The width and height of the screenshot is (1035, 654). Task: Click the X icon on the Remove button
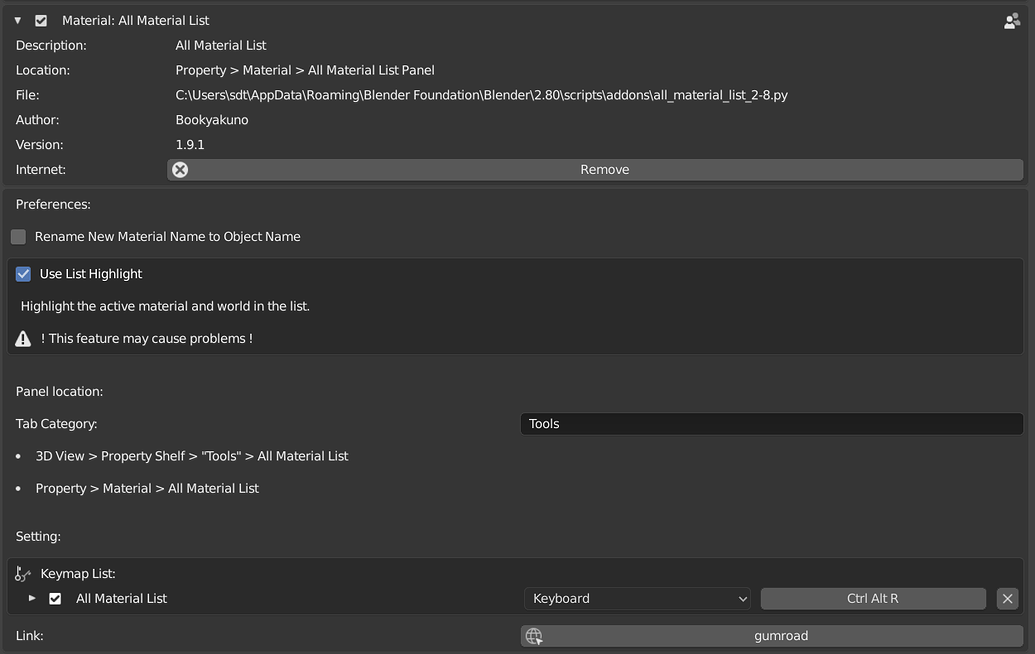tap(180, 170)
